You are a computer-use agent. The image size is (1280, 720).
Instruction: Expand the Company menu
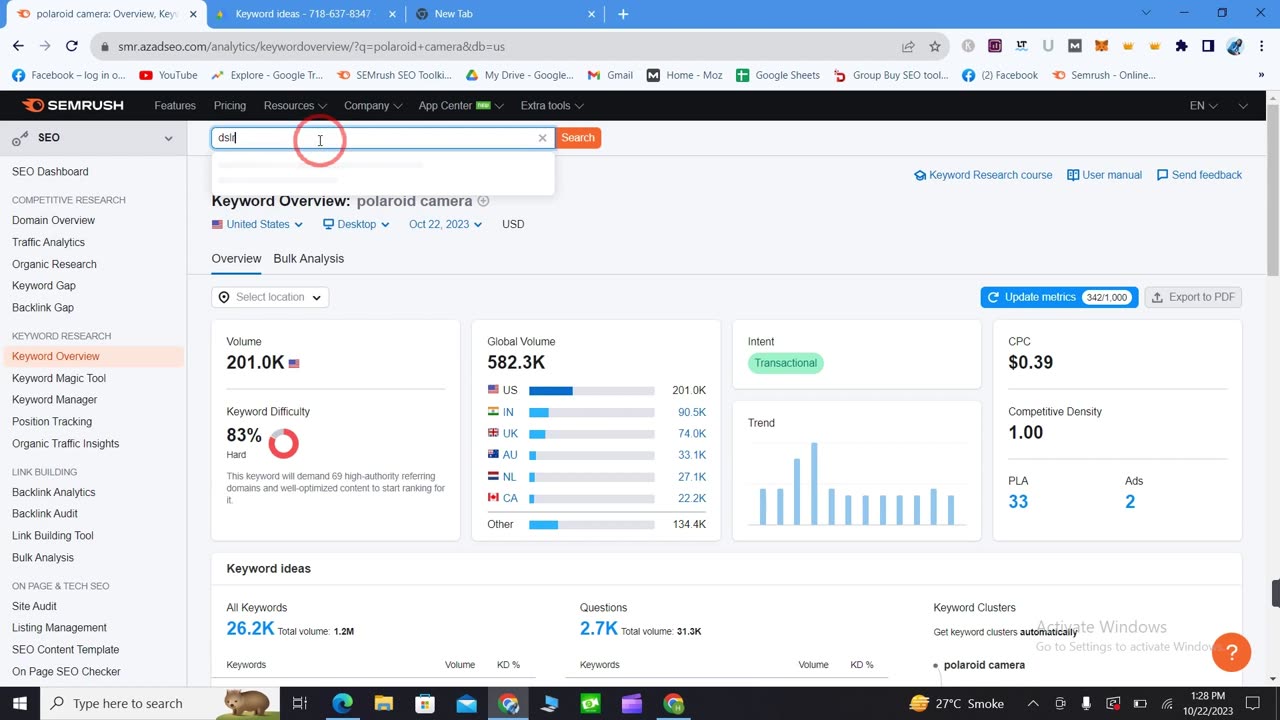[x=373, y=105]
